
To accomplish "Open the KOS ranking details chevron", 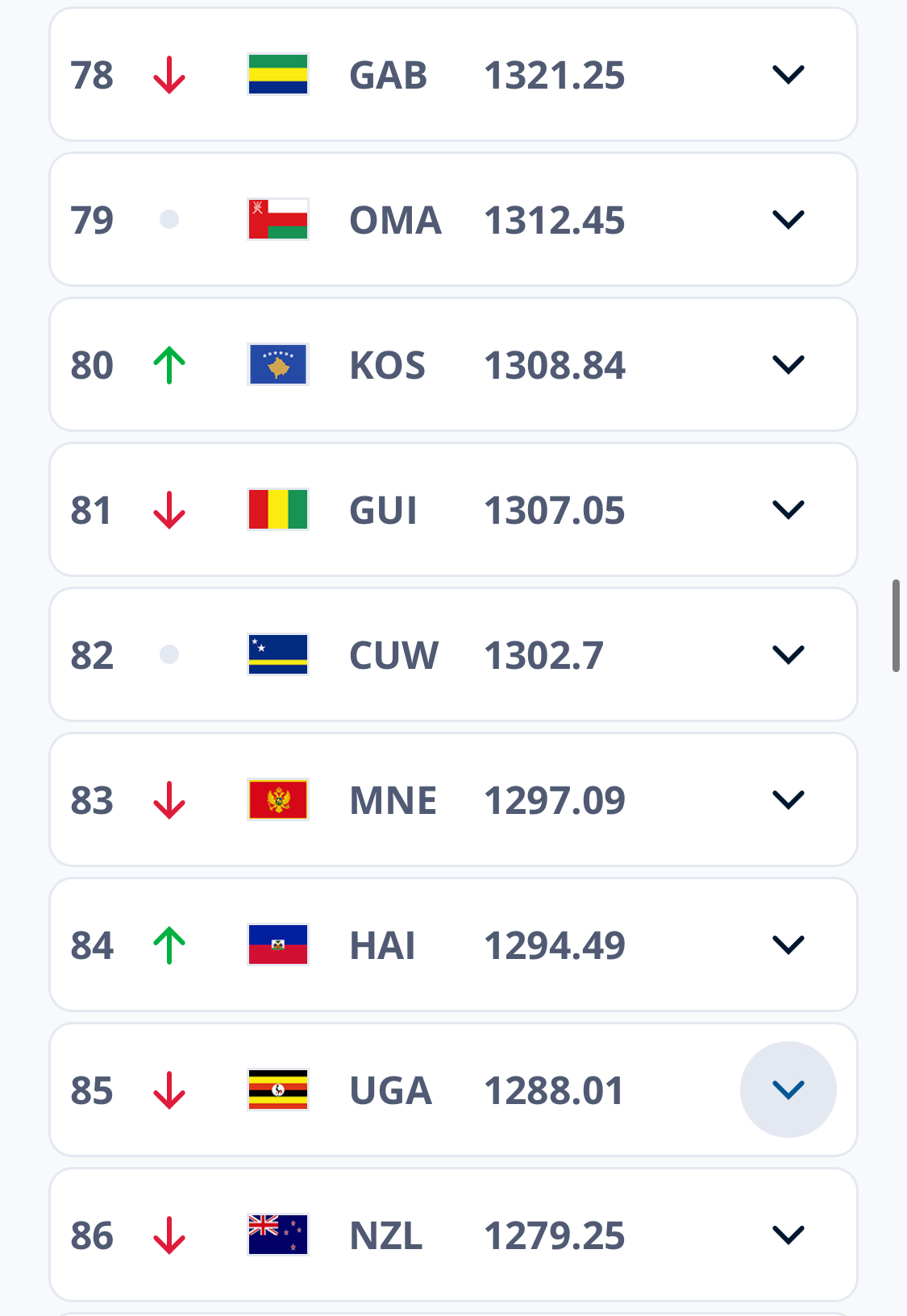I will [x=788, y=365].
